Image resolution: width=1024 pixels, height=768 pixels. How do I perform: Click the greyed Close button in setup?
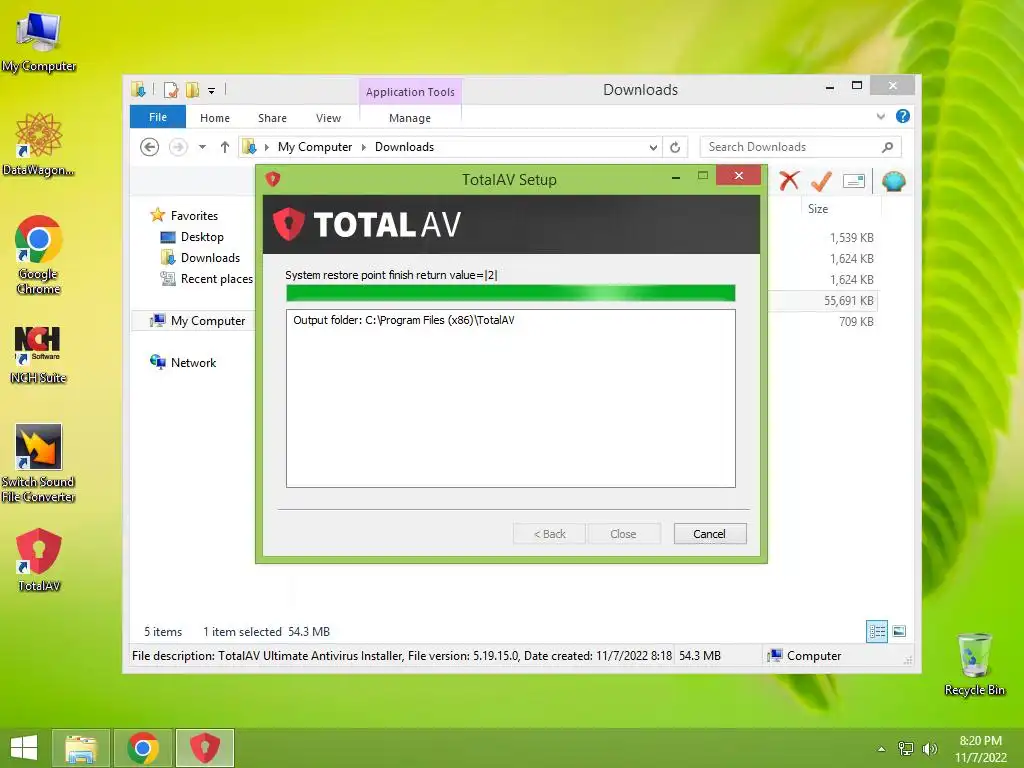click(623, 534)
